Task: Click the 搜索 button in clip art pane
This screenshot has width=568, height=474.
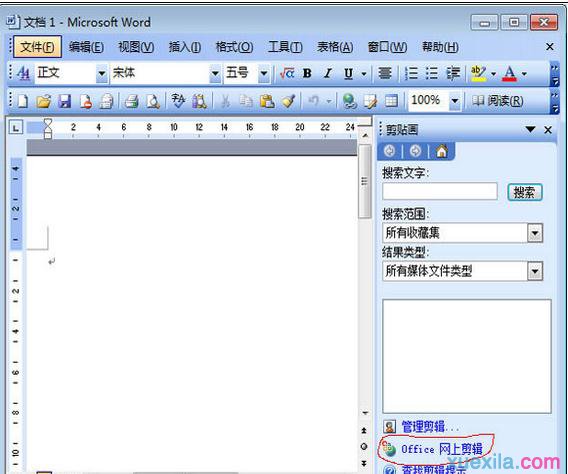Action: click(x=525, y=192)
